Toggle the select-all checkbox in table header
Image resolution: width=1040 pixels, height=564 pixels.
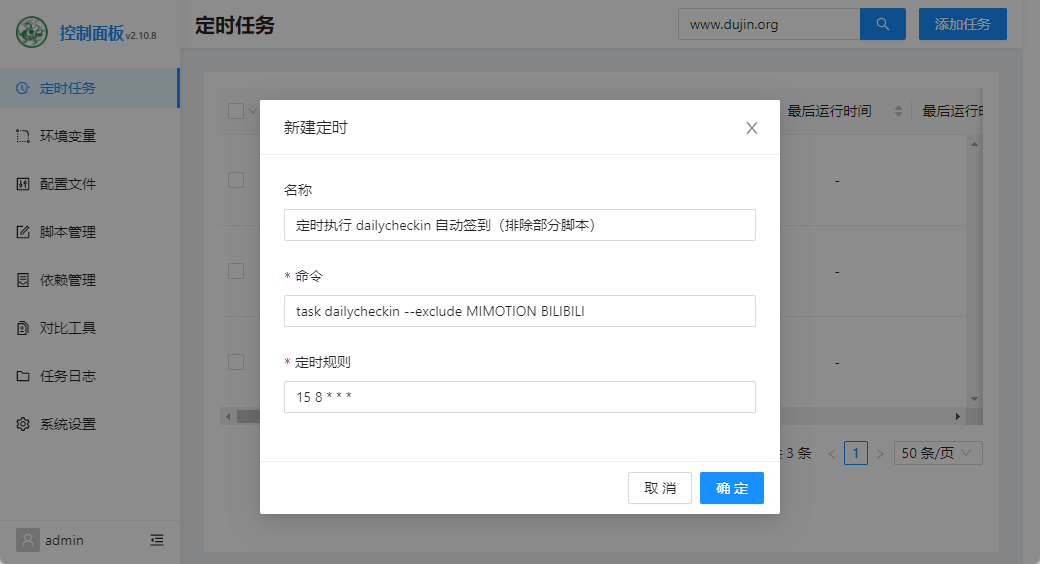click(236, 111)
